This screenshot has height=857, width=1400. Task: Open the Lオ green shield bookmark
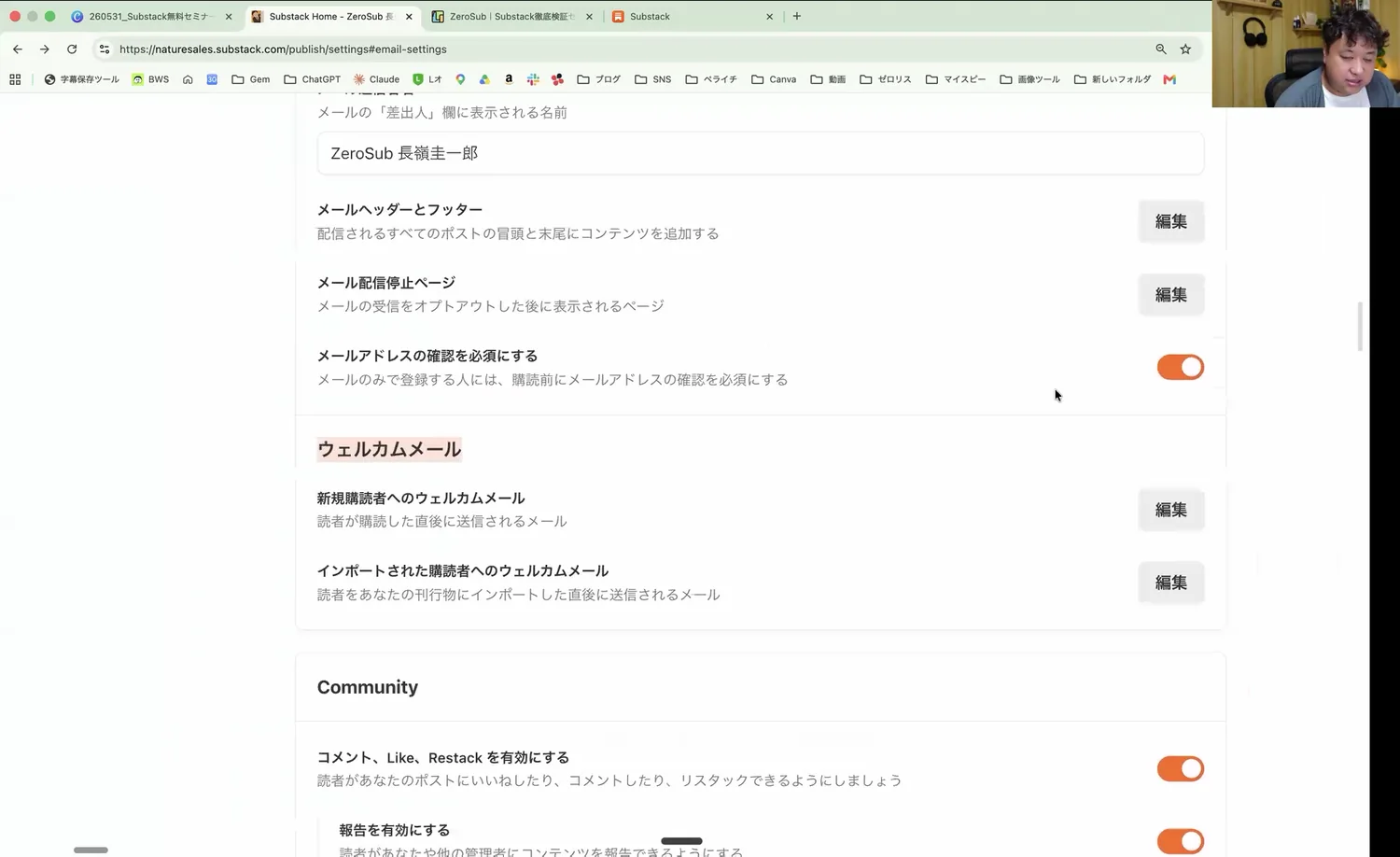(x=427, y=79)
